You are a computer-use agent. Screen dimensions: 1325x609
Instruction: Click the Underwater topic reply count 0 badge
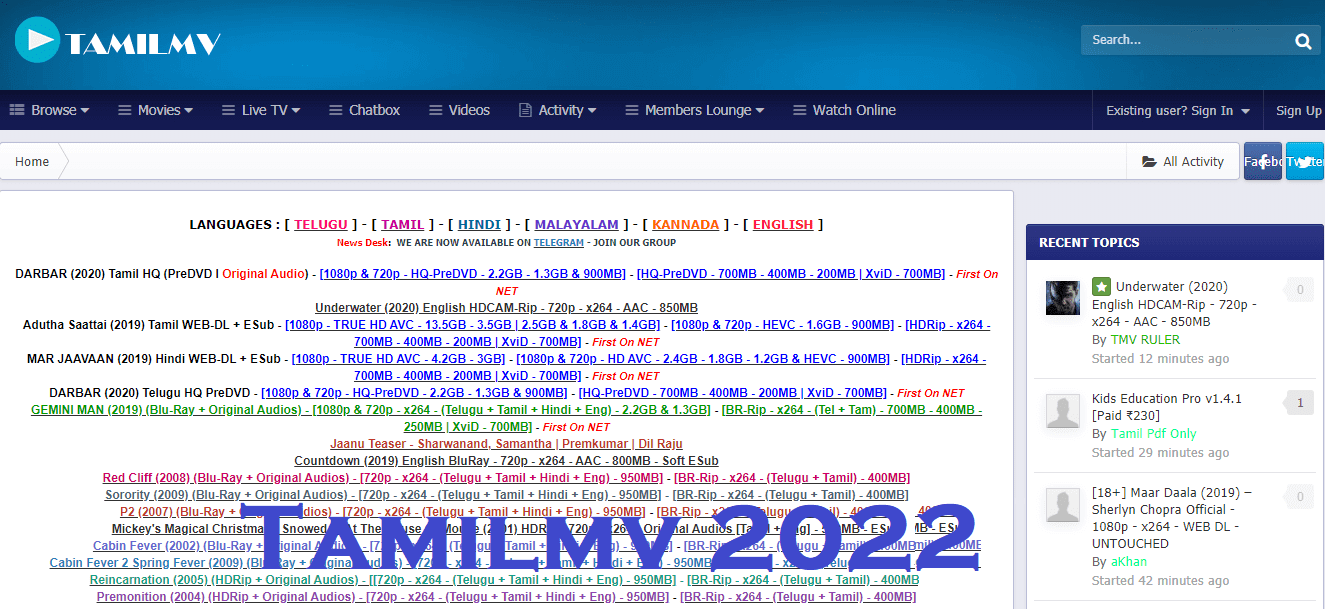[1299, 290]
